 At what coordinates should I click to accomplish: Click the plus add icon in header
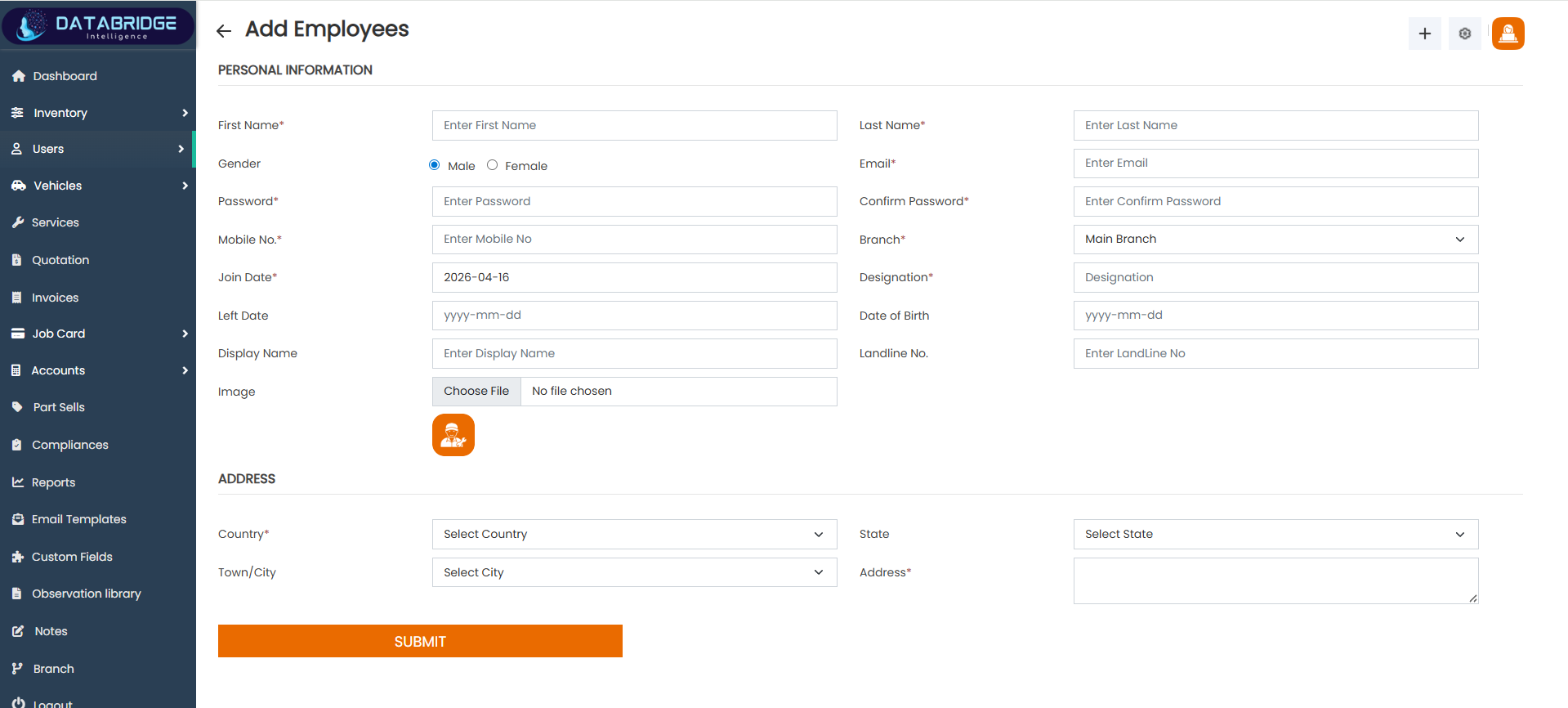1424,34
